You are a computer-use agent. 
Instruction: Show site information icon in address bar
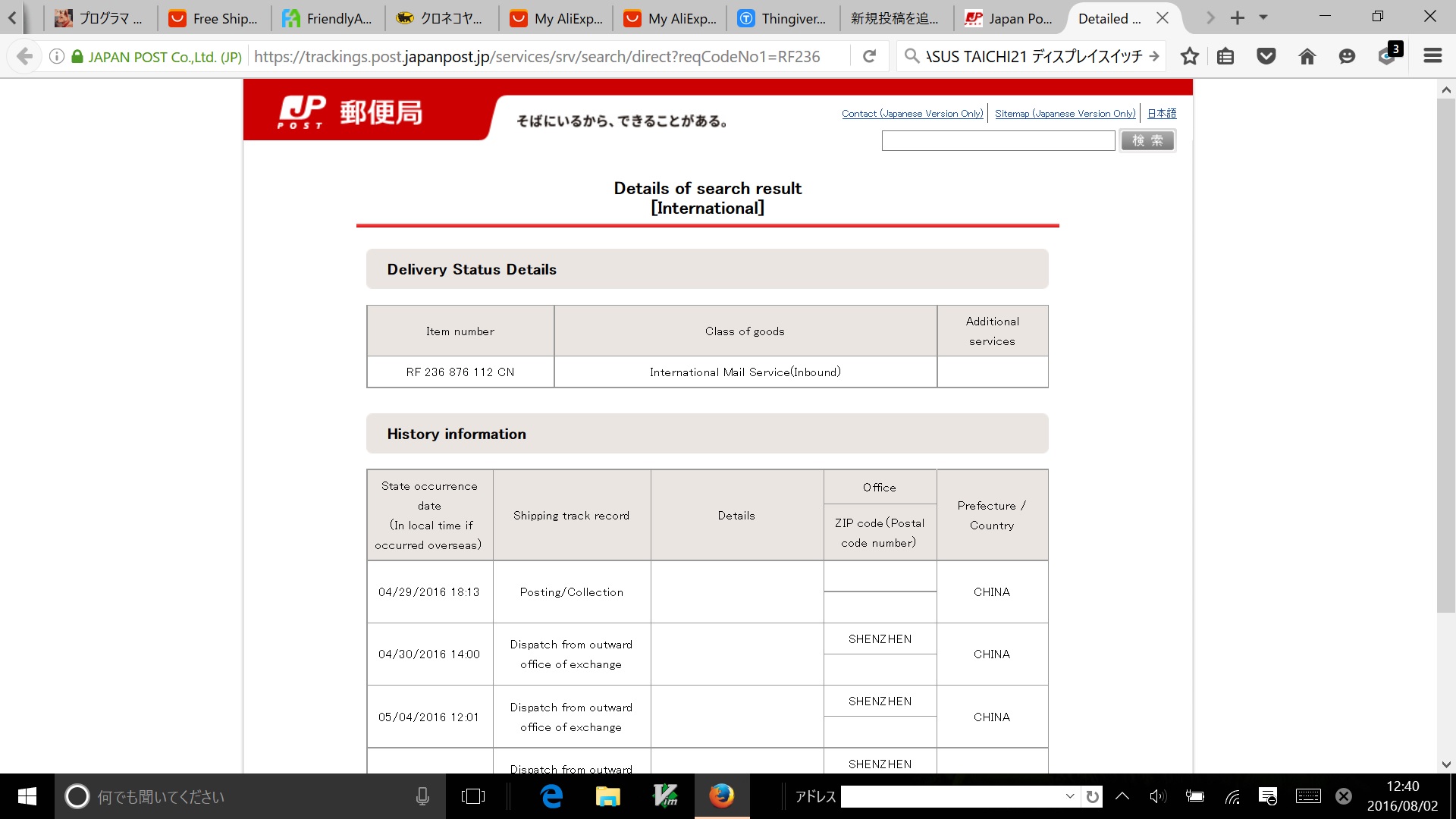click(56, 56)
